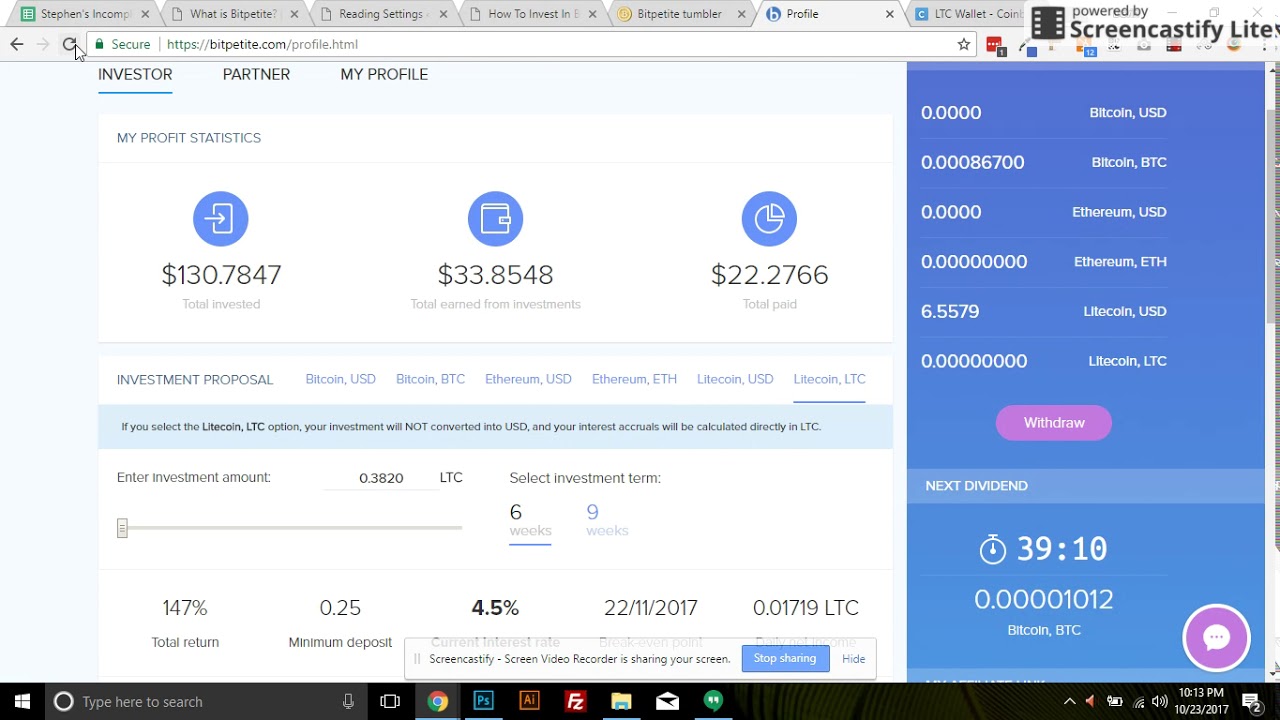Open Photoshop from the taskbar

pos(483,702)
